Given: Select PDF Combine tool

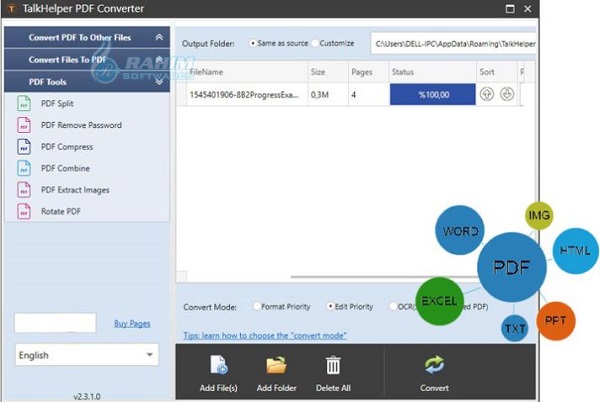Looking at the screenshot, I should click(65, 168).
